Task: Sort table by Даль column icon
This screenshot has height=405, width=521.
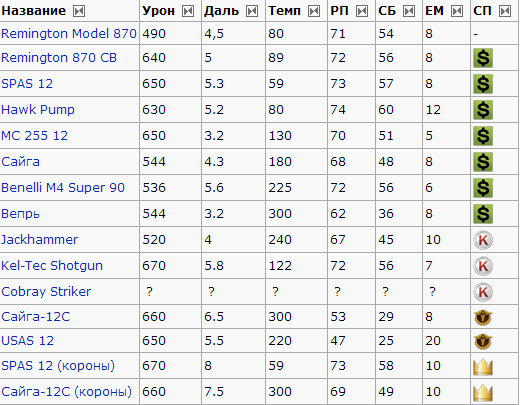Action: (252, 11)
